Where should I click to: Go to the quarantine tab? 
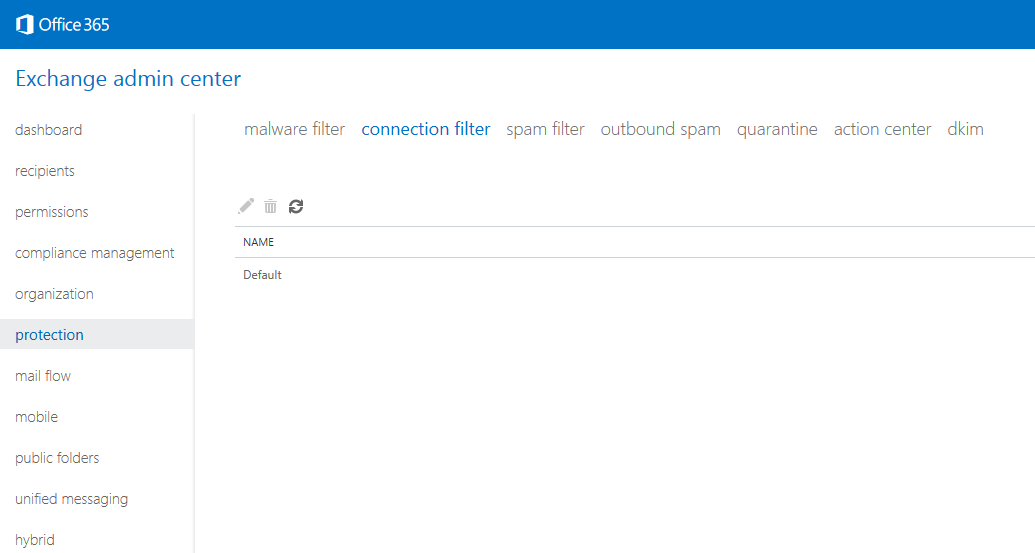tap(777, 129)
